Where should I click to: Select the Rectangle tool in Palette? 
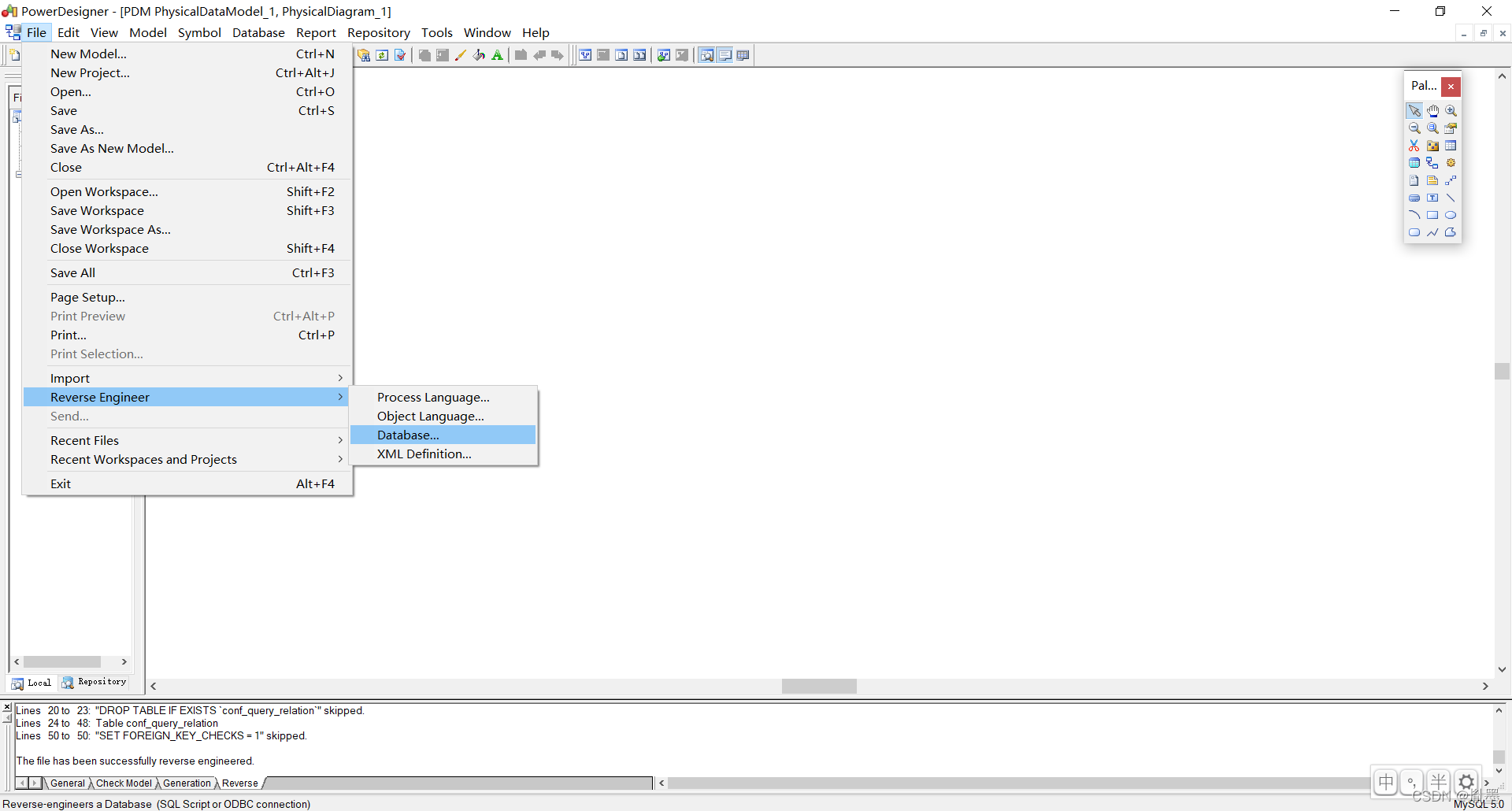[x=1432, y=215]
